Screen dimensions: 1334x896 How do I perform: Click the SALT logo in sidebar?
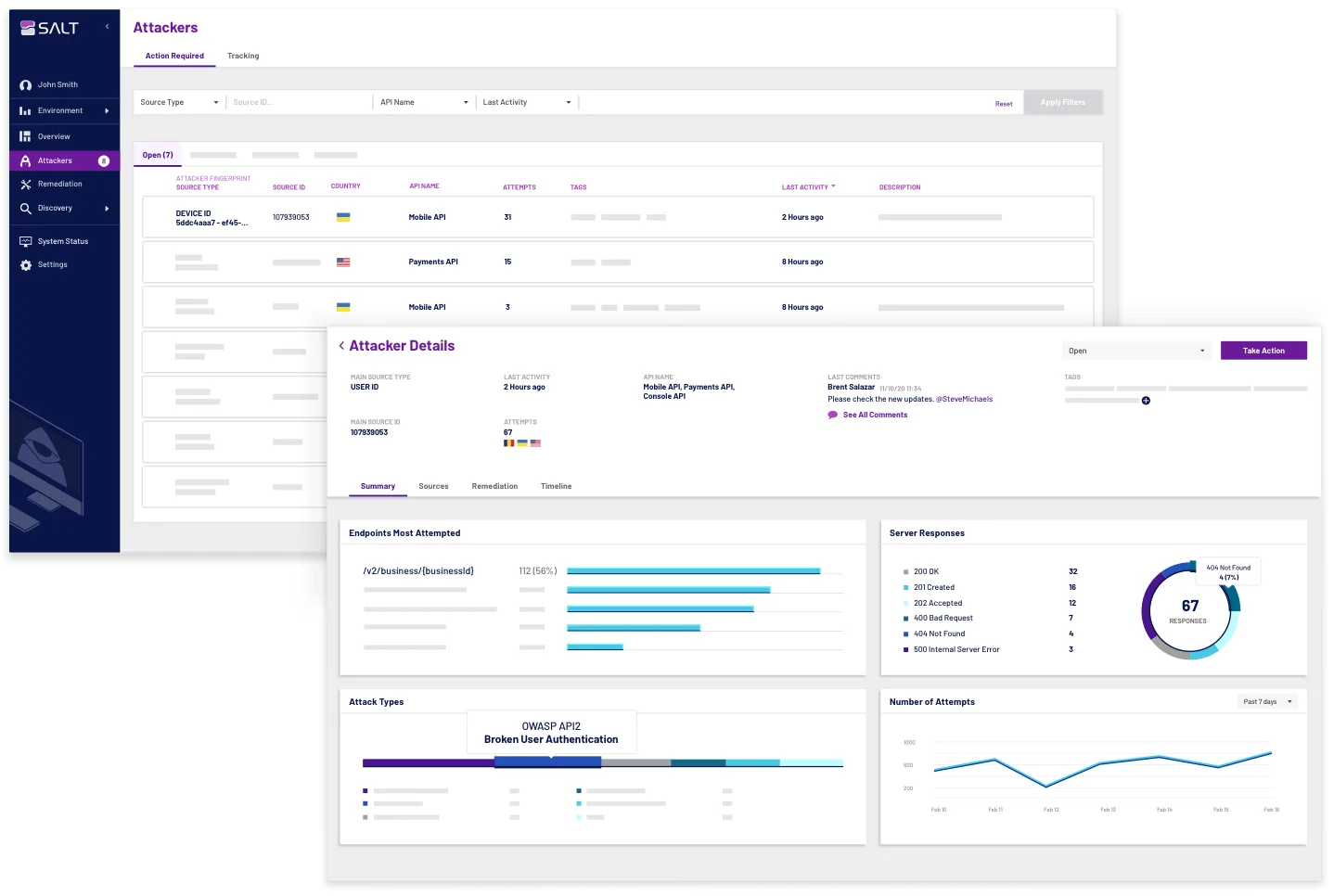(x=51, y=27)
